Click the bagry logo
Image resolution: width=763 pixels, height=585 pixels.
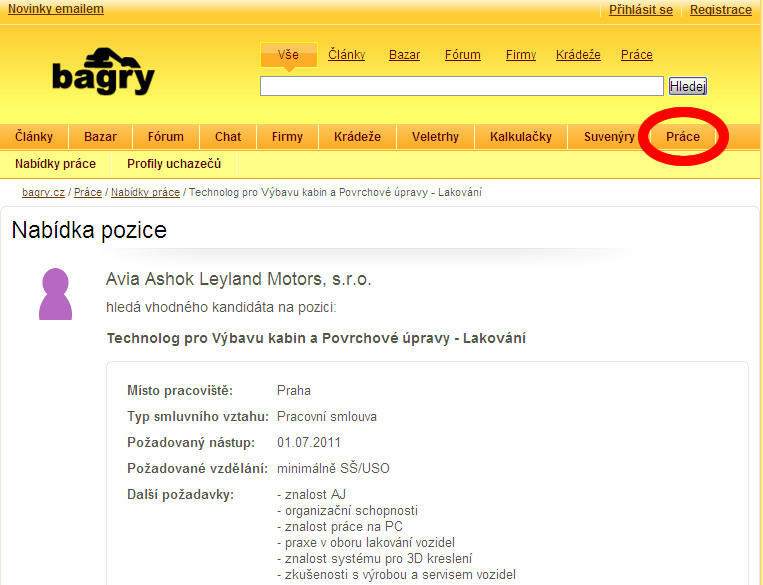(103, 72)
